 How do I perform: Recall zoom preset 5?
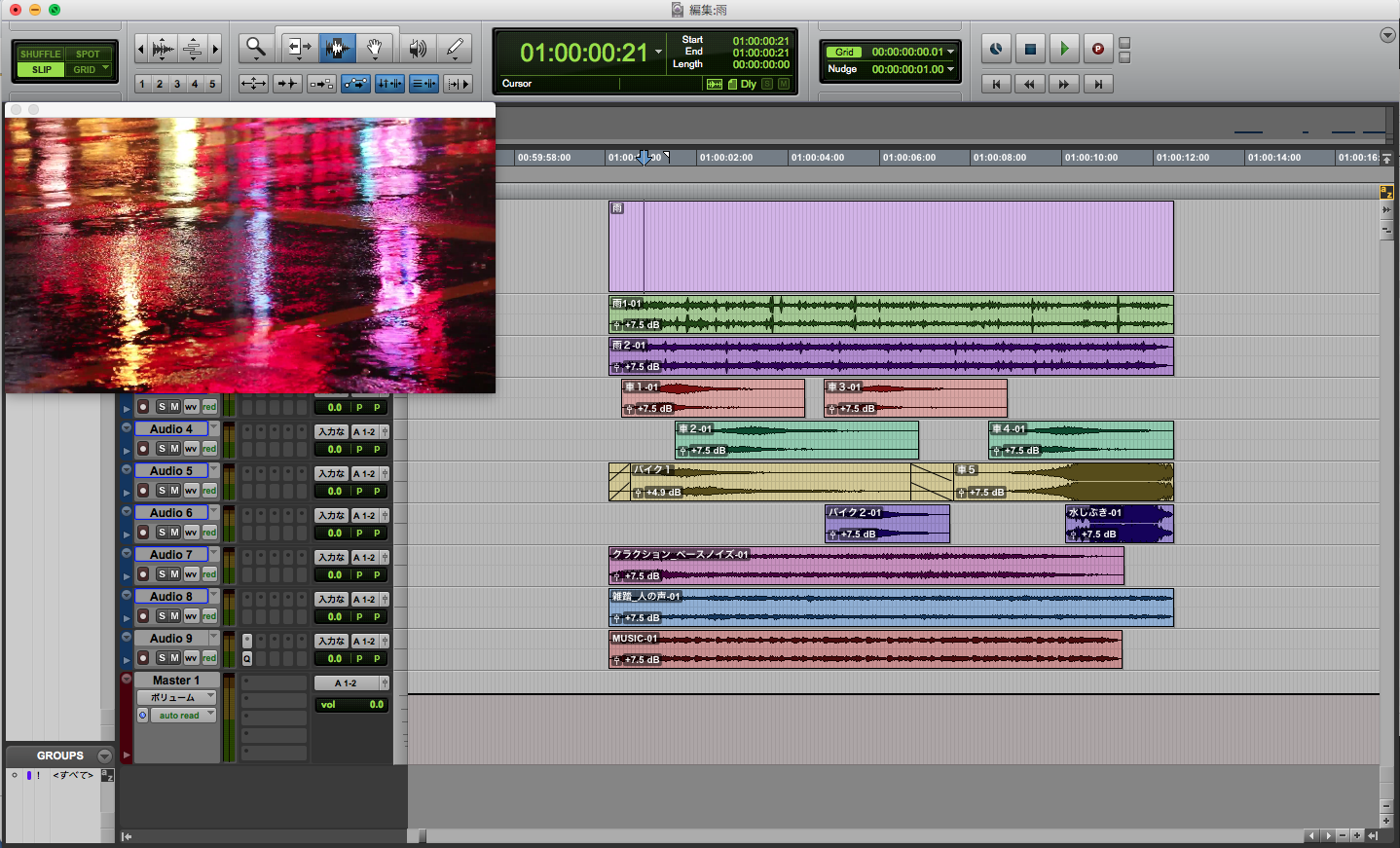(212, 84)
